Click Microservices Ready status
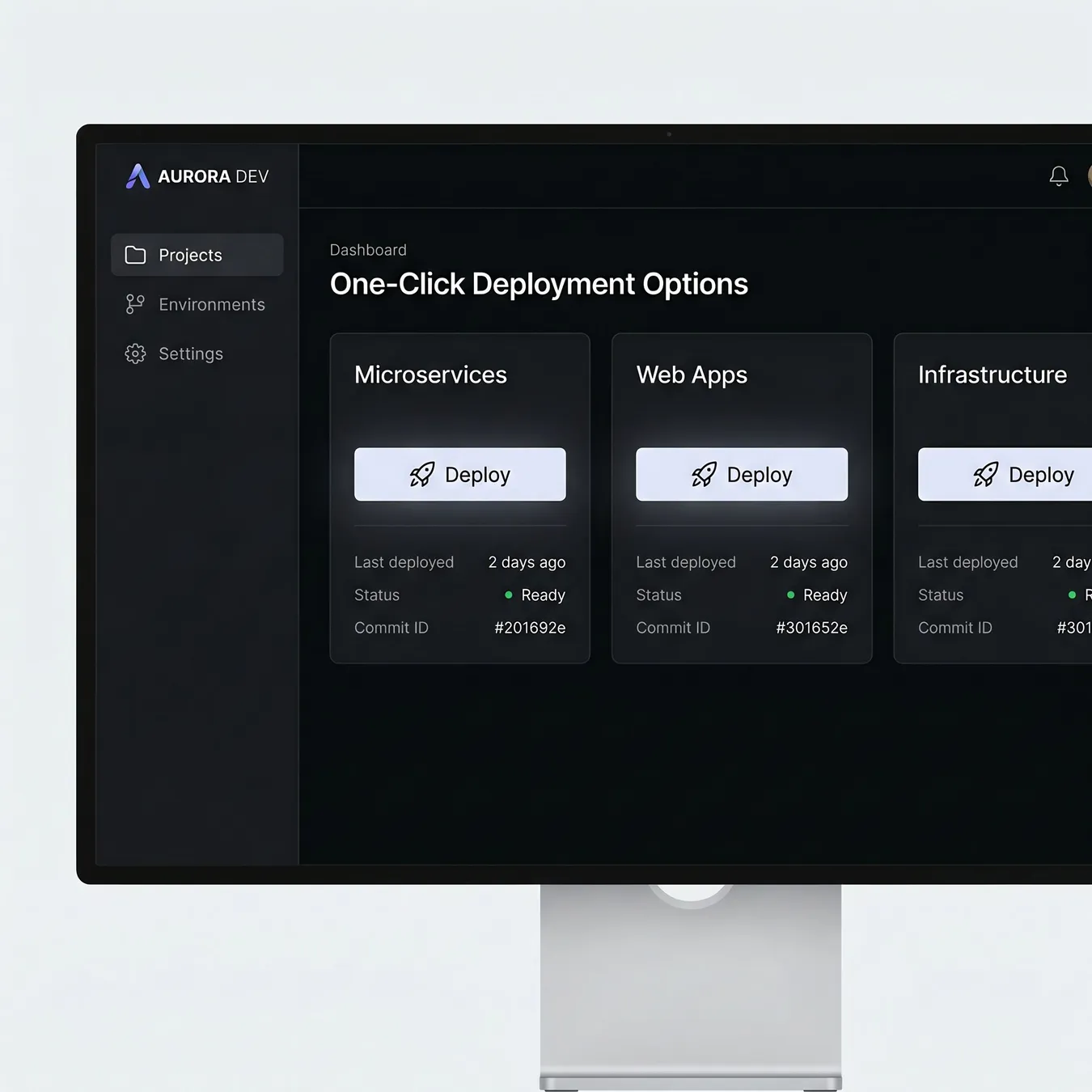Screen dimensions: 1092x1092 (535, 595)
